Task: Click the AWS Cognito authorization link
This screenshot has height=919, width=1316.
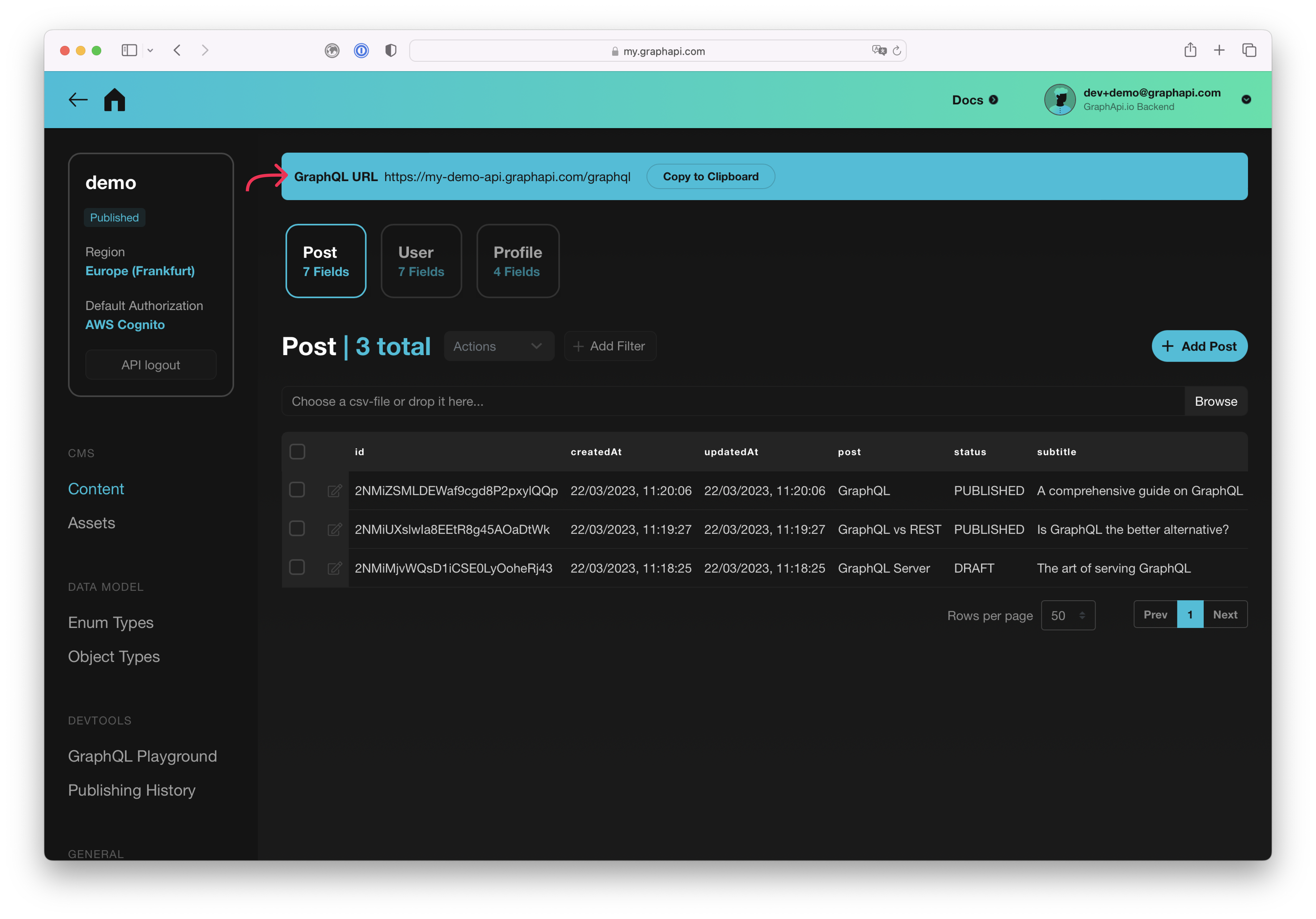Action: [x=125, y=325]
